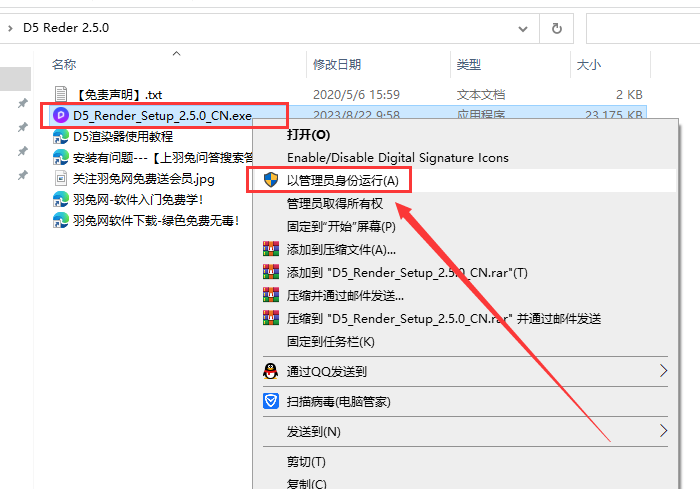700x489 pixels.
Task: Click the 安装有问题 shortcut icon
Action: 61,158
